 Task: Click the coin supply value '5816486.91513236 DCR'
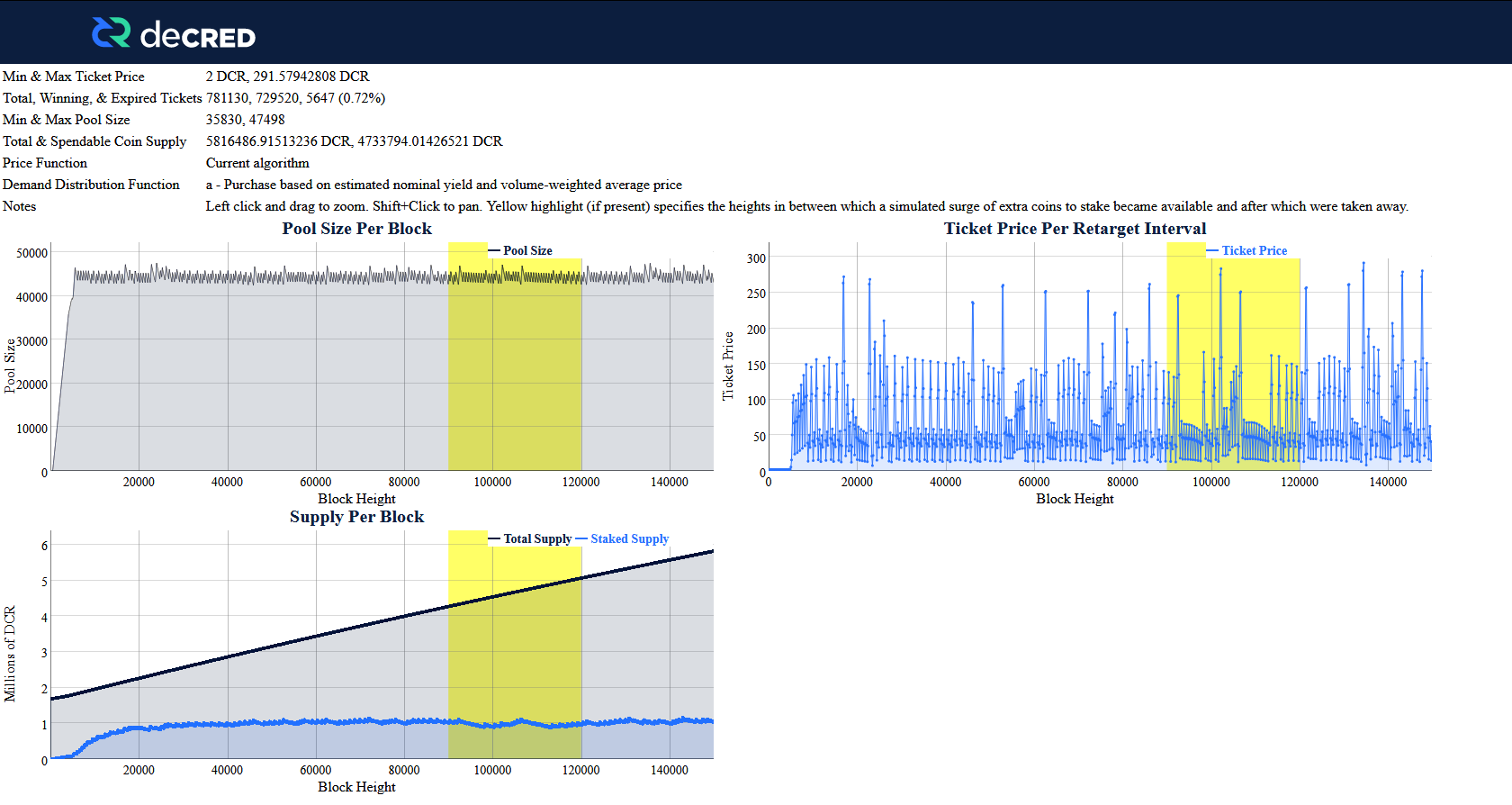[279, 141]
